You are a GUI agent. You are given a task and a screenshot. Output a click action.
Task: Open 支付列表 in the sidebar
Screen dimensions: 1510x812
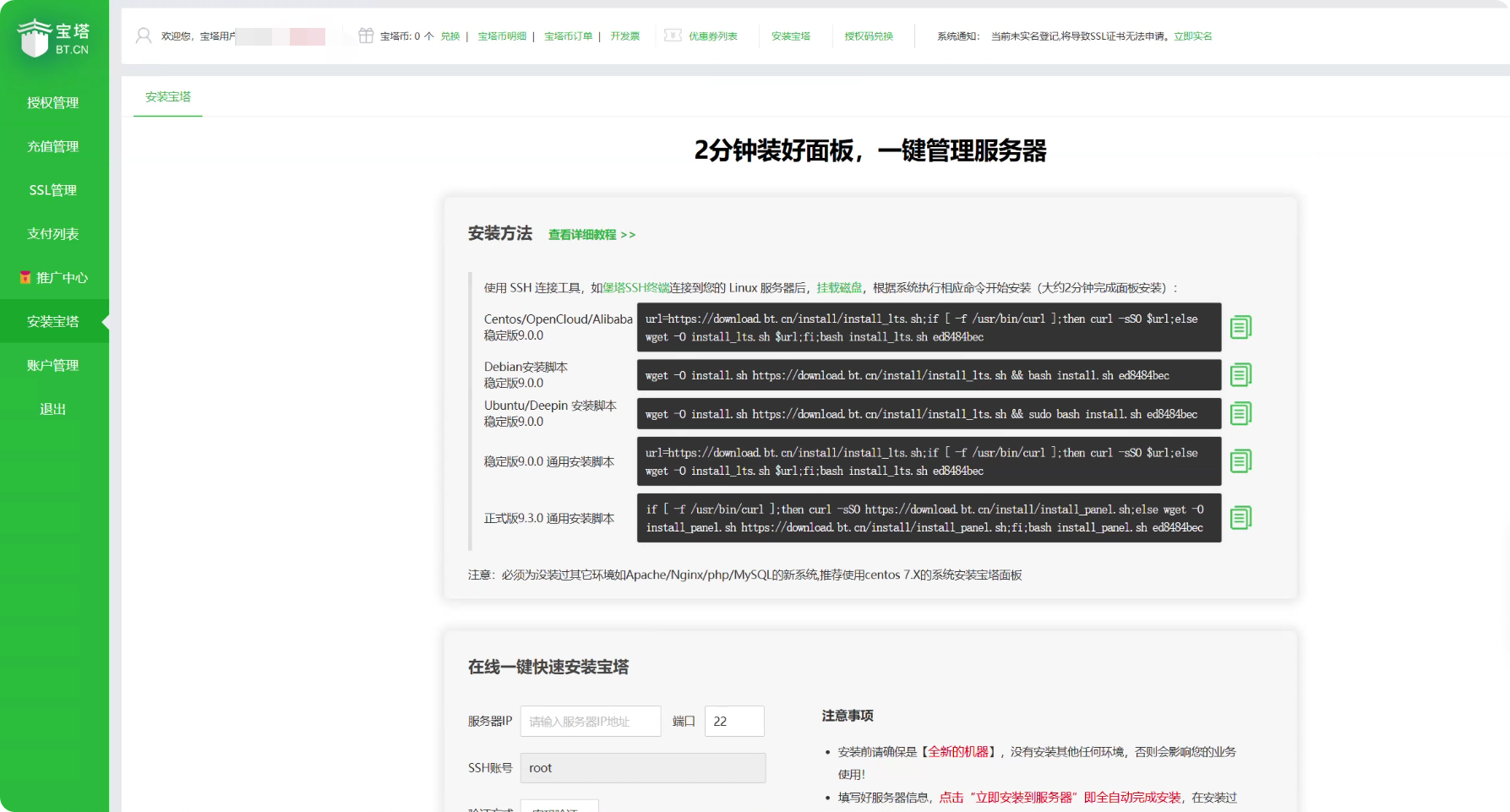click(54, 234)
